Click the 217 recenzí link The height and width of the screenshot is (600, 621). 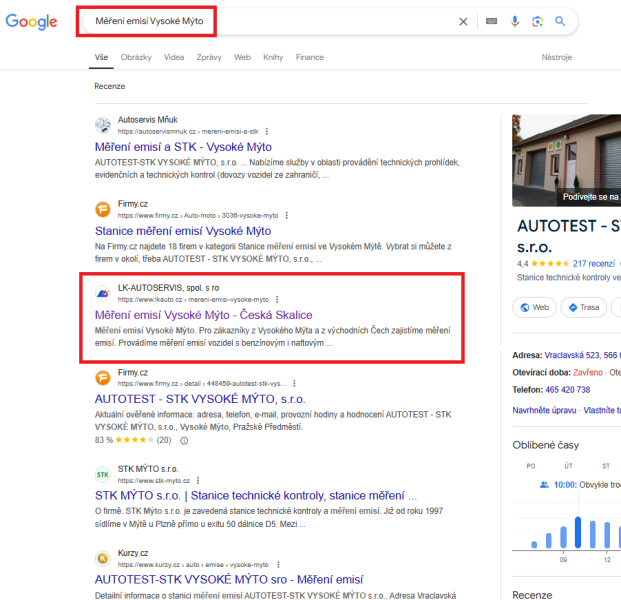tap(594, 263)
